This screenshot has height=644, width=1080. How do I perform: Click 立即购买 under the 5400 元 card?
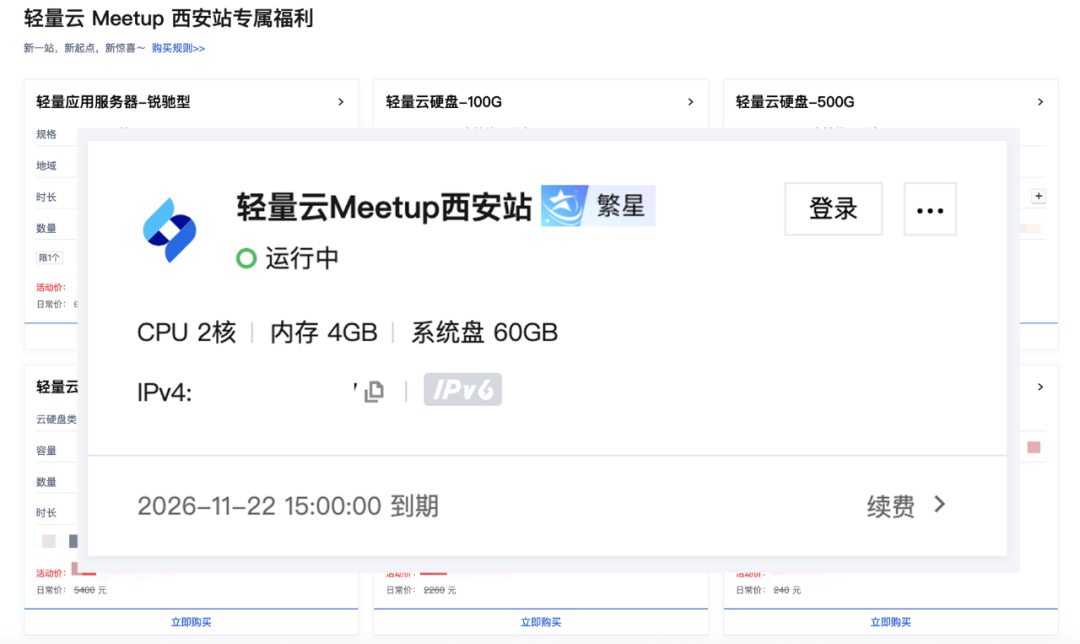pos(191,622)
